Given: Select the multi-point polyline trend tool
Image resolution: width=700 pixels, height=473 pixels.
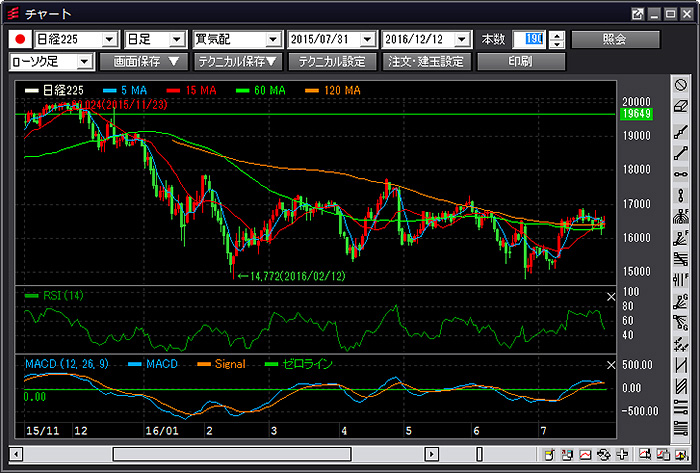Looking at the screenshot, I should pyautogui.click(x=681, y=132).
